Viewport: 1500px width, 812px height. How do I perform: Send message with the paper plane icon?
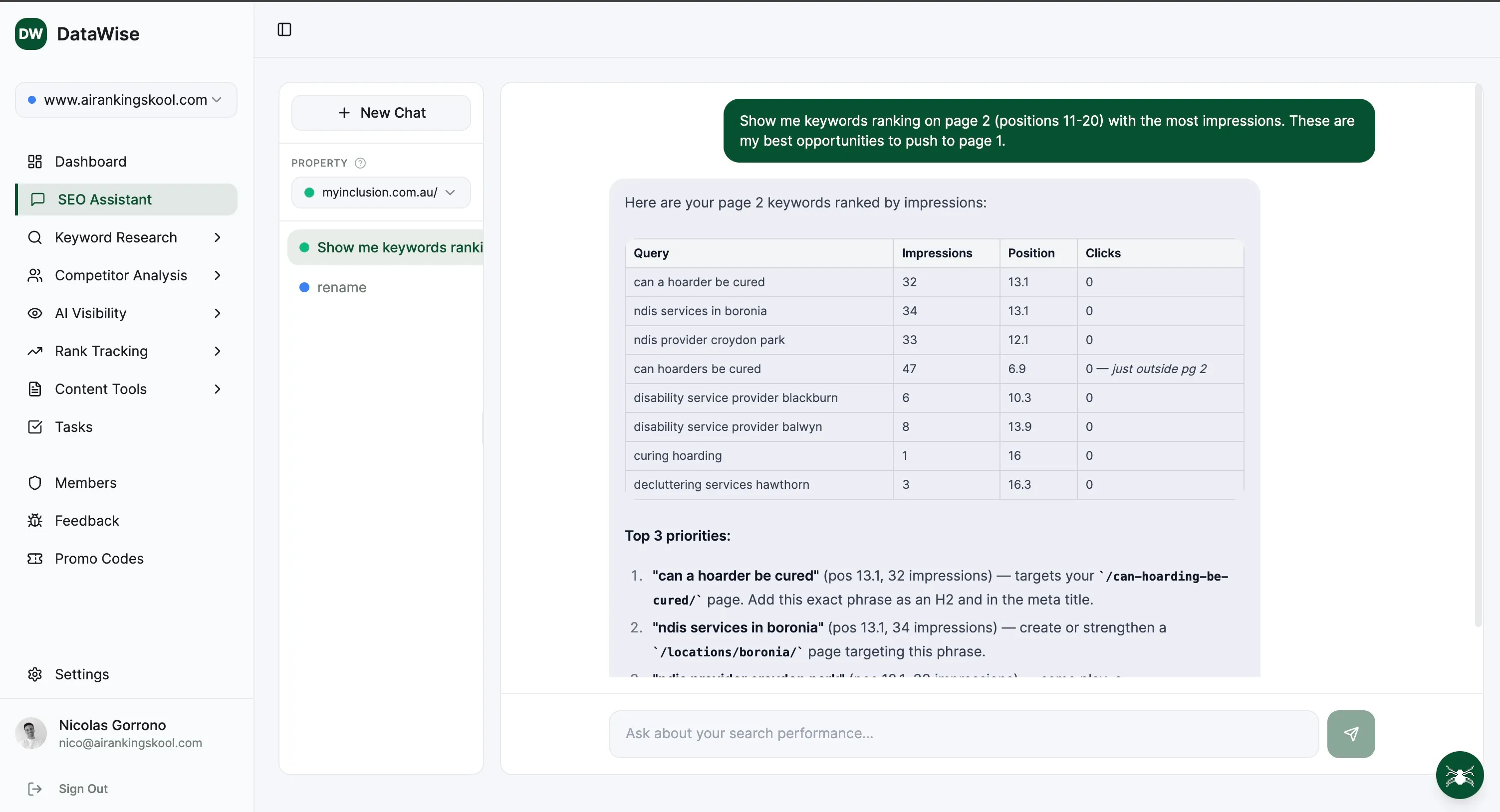pyautogui.click(x=1351, y=733)
